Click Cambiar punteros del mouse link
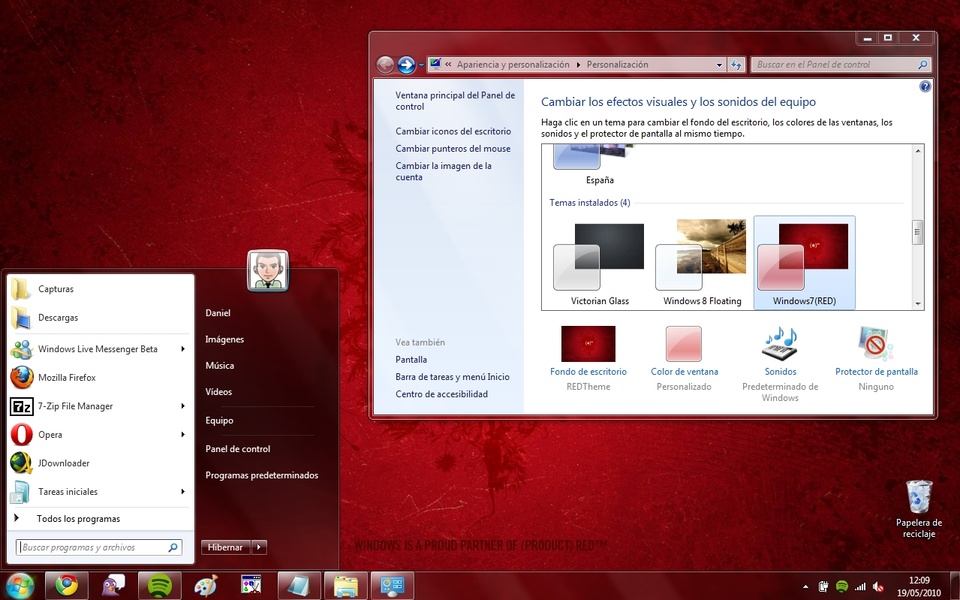Viewport: 960px width, 600px height. (x=452, y=149)
